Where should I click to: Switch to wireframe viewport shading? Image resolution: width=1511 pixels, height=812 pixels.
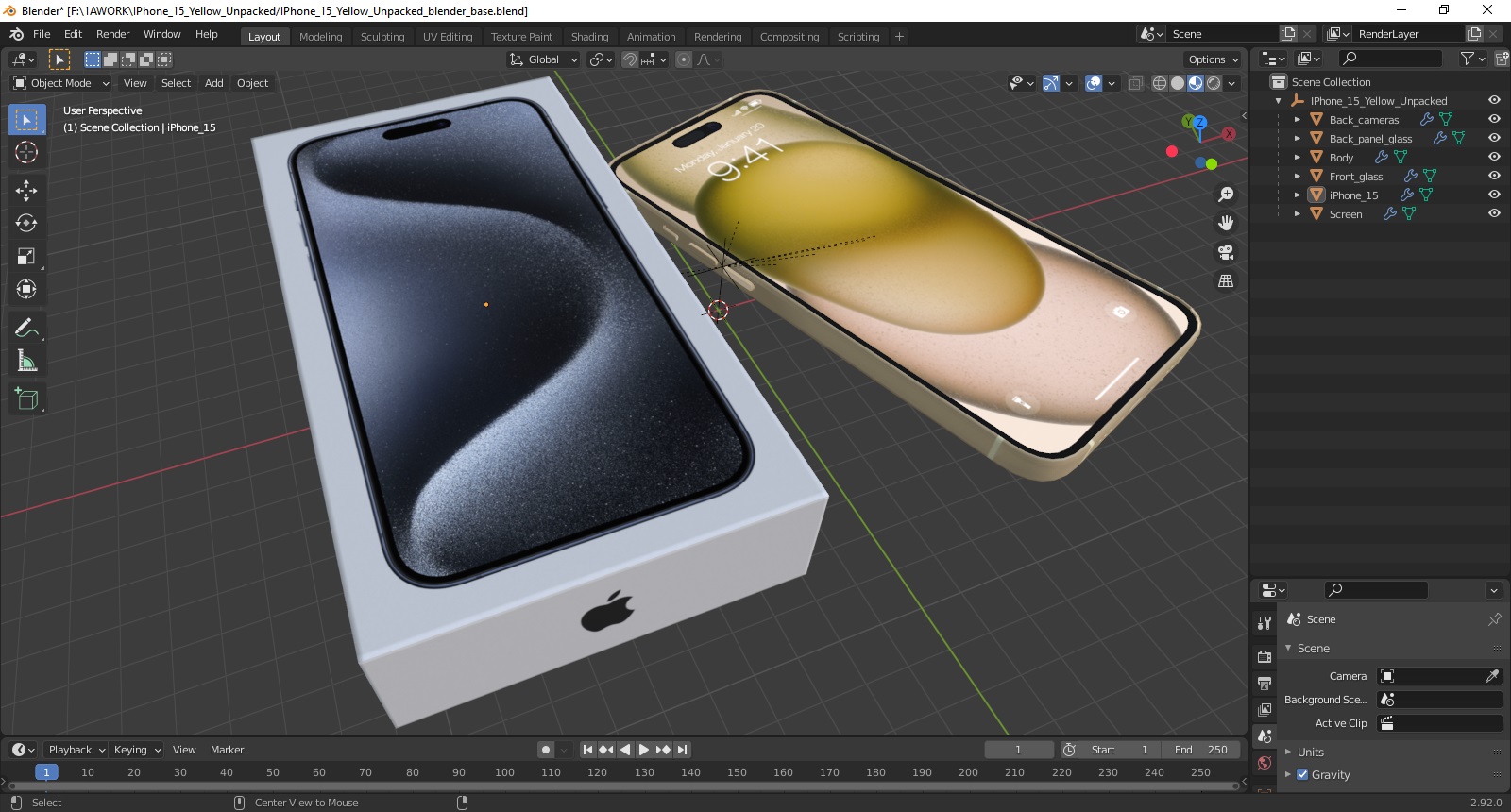[1160, 83]
